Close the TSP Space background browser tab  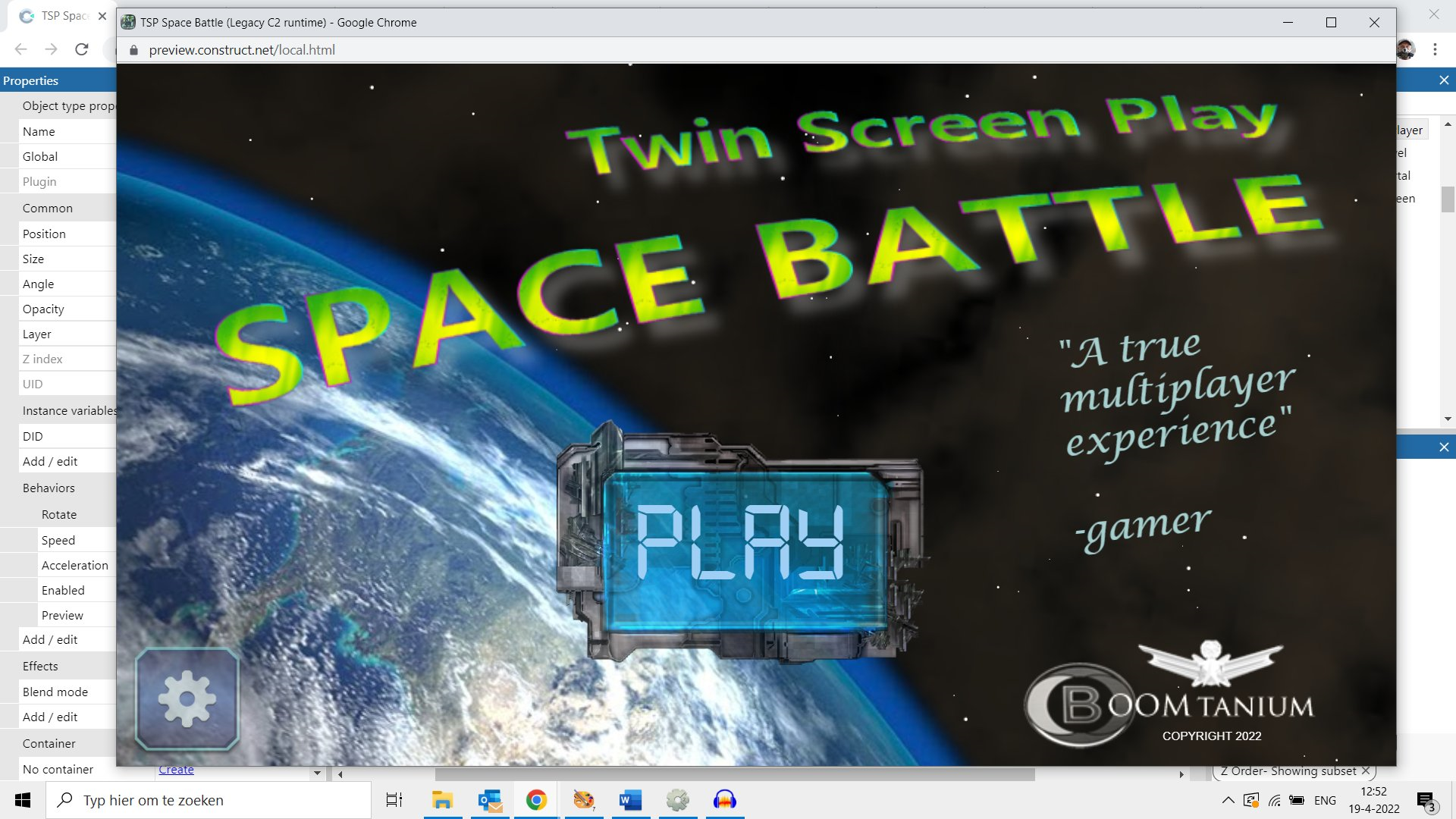(102, 16)
